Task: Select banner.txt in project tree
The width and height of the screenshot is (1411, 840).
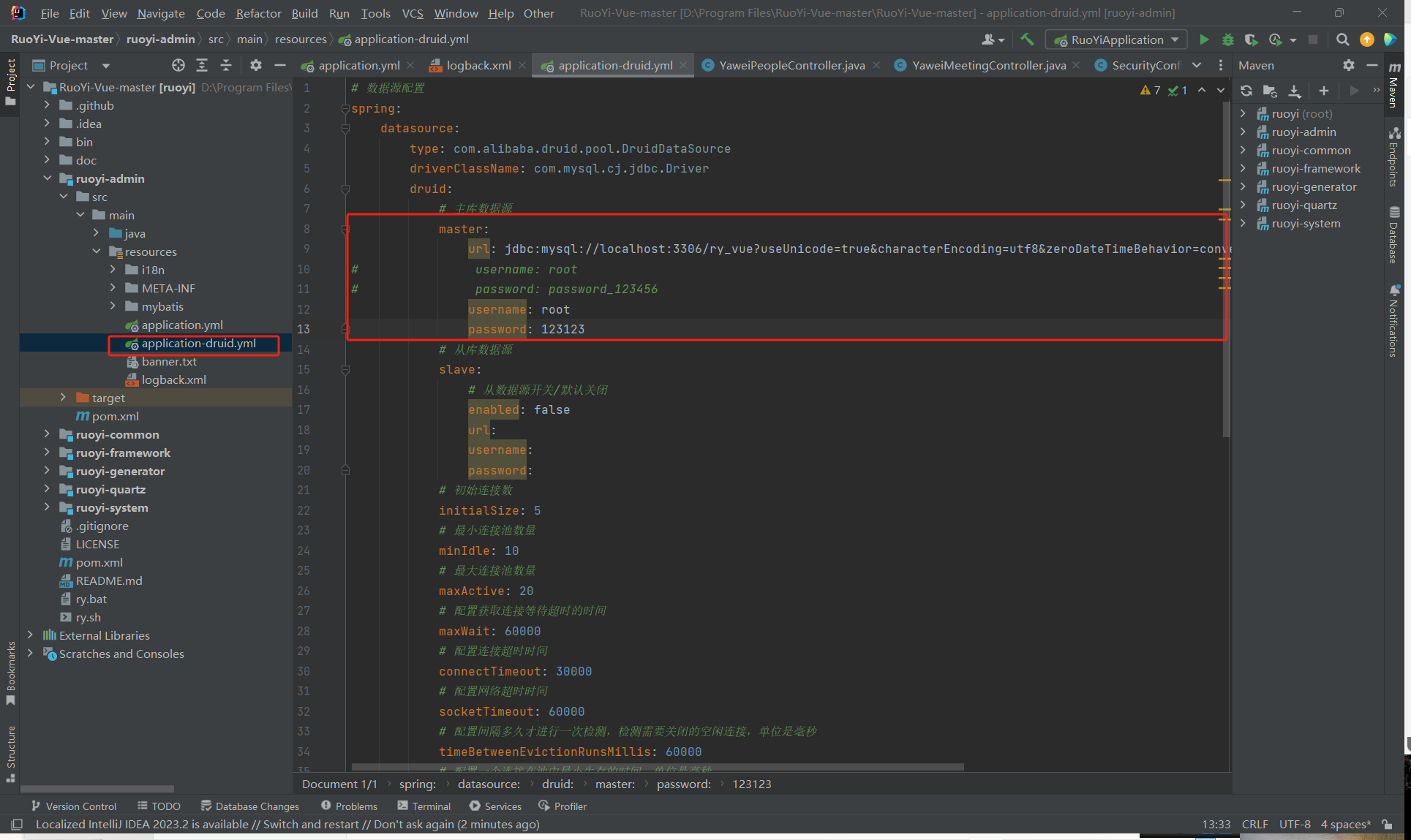Action: pos(169,361)
